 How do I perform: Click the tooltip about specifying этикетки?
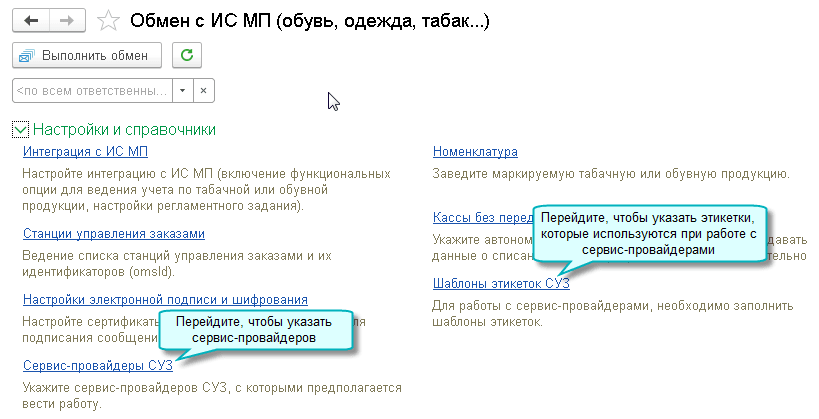click(647, 233)
